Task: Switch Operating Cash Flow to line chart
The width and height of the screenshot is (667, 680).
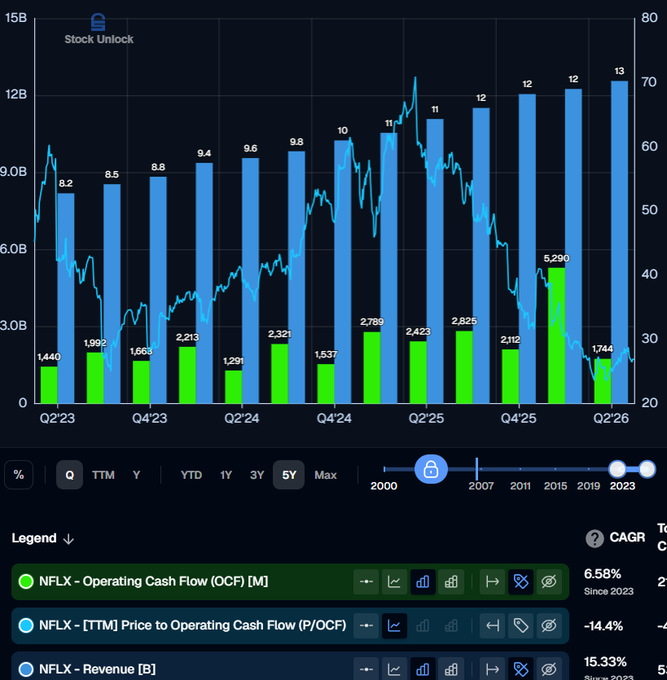Action: coord(394,582)
